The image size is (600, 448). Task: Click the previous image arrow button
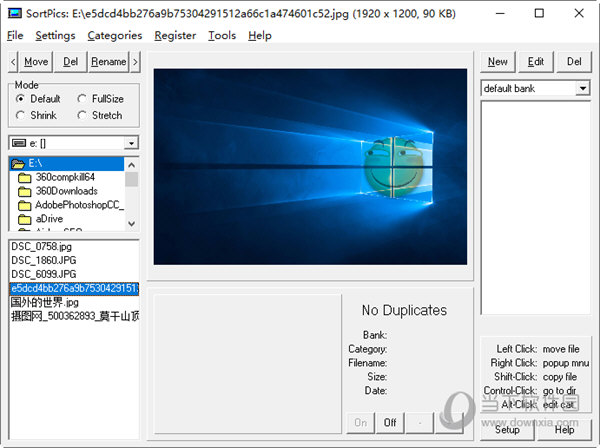click(x=13, y=62)
